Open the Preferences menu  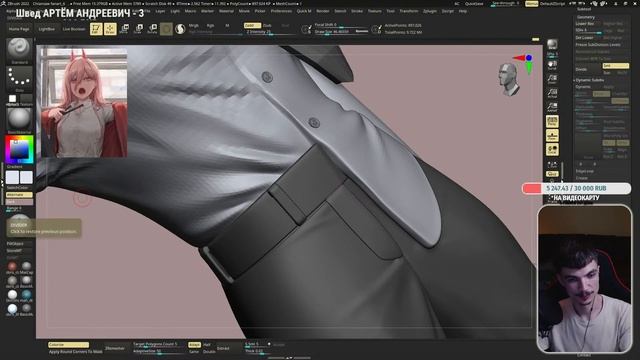pos(281,11)
